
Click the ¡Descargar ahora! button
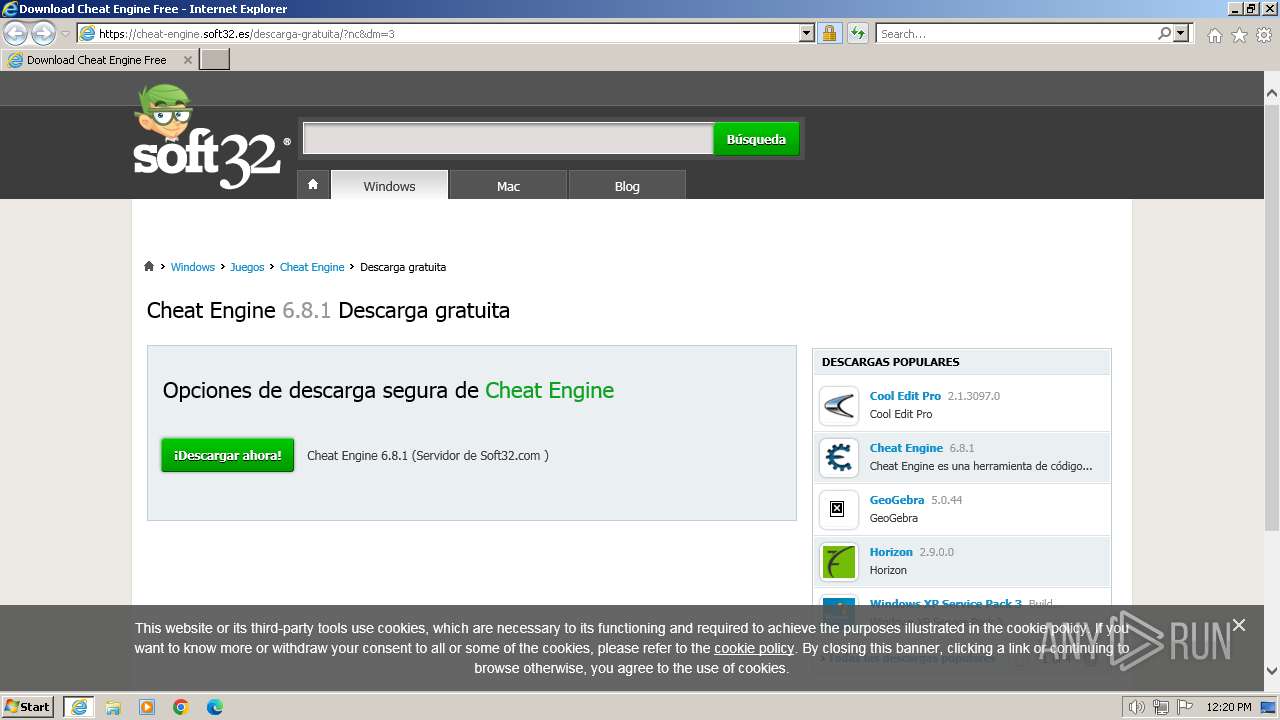coord(228,455)
